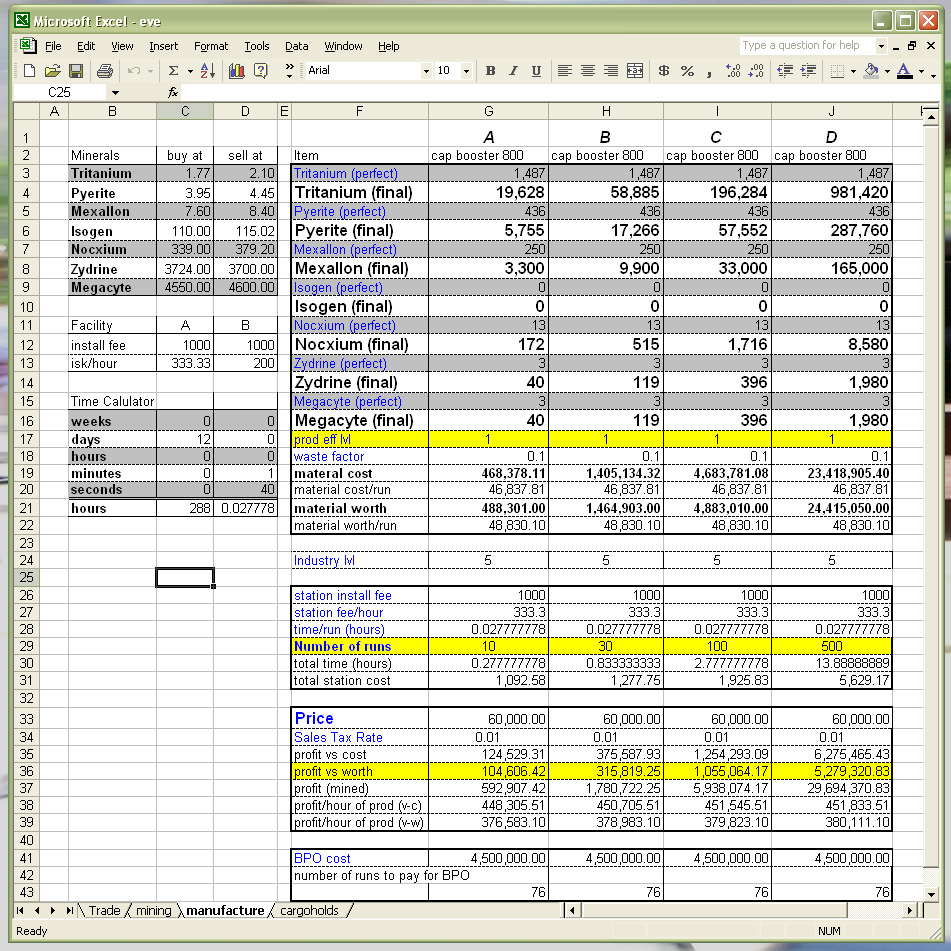This screenshot has width=951, height=951.
Task: Open the fill color dropdown arrow
Action: tap(887, 71)
